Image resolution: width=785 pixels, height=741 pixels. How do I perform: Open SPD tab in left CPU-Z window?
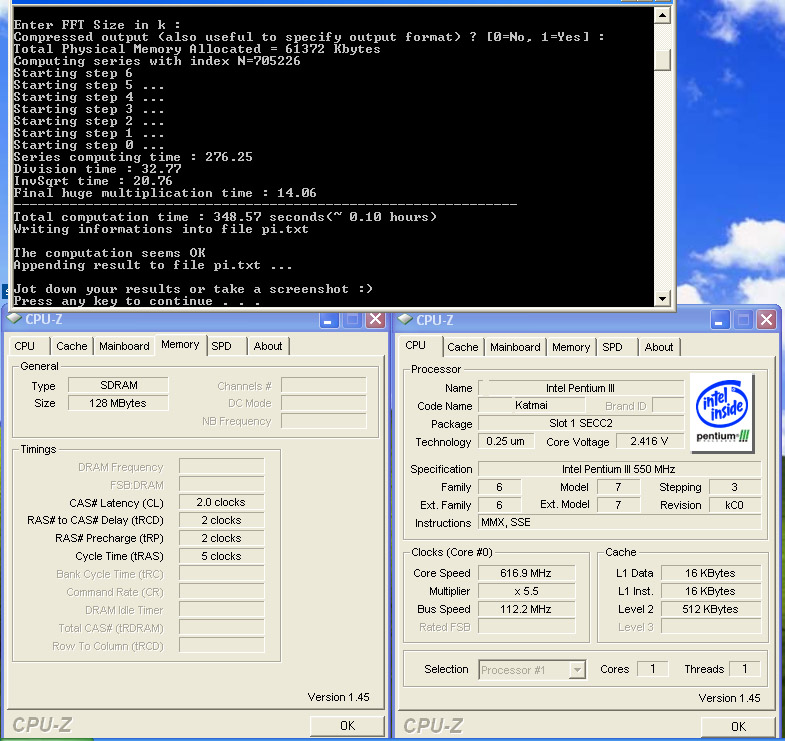click(221, 346)
